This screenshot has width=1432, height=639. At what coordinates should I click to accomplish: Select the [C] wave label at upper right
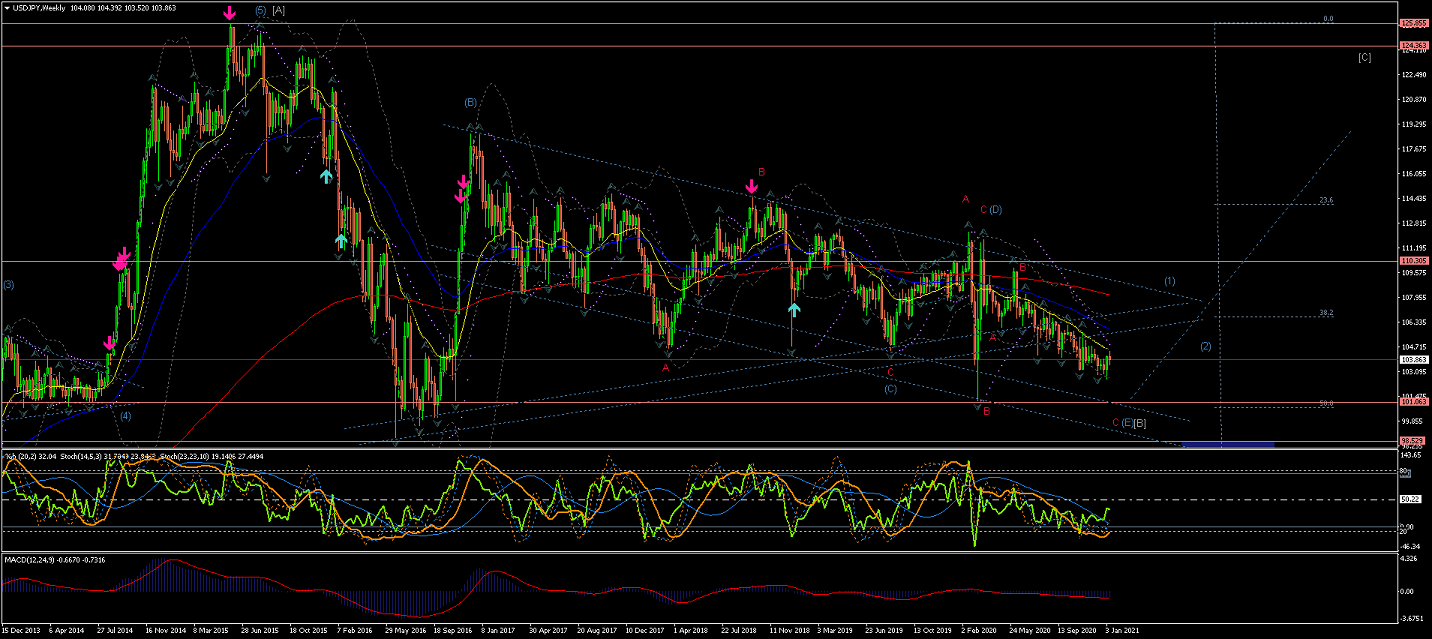click(1365, 57)
